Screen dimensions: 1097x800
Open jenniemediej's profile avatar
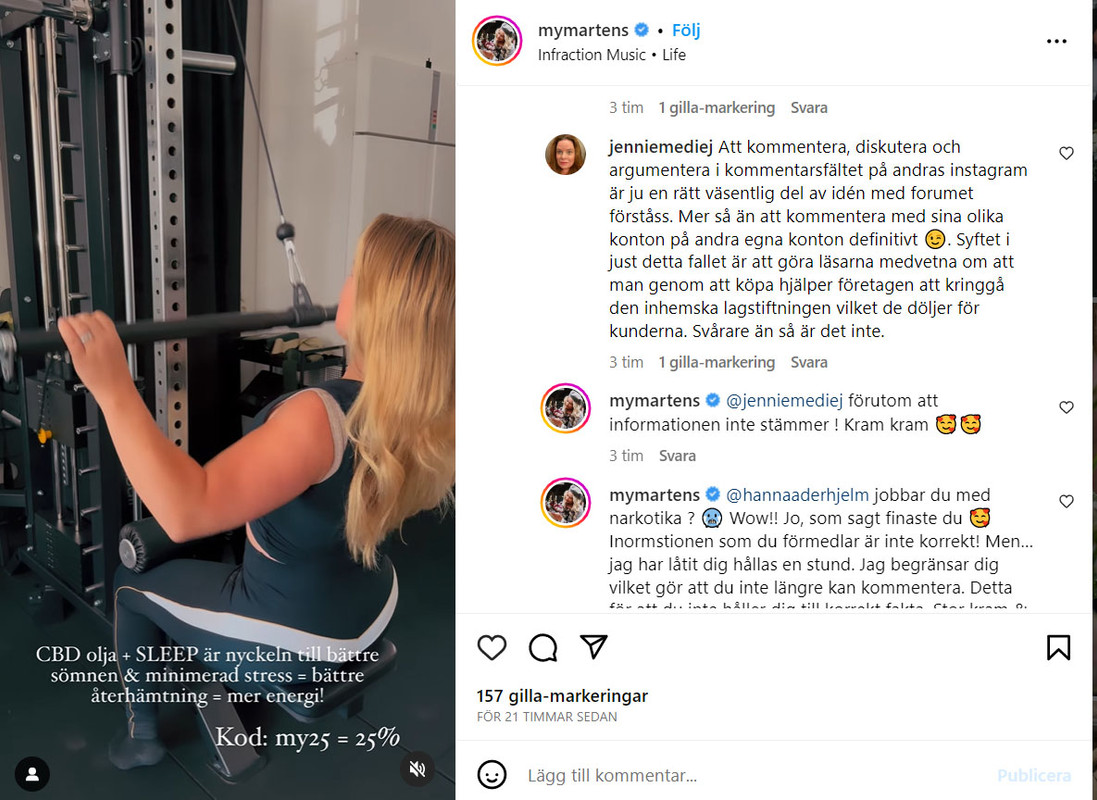pos(565,155)
